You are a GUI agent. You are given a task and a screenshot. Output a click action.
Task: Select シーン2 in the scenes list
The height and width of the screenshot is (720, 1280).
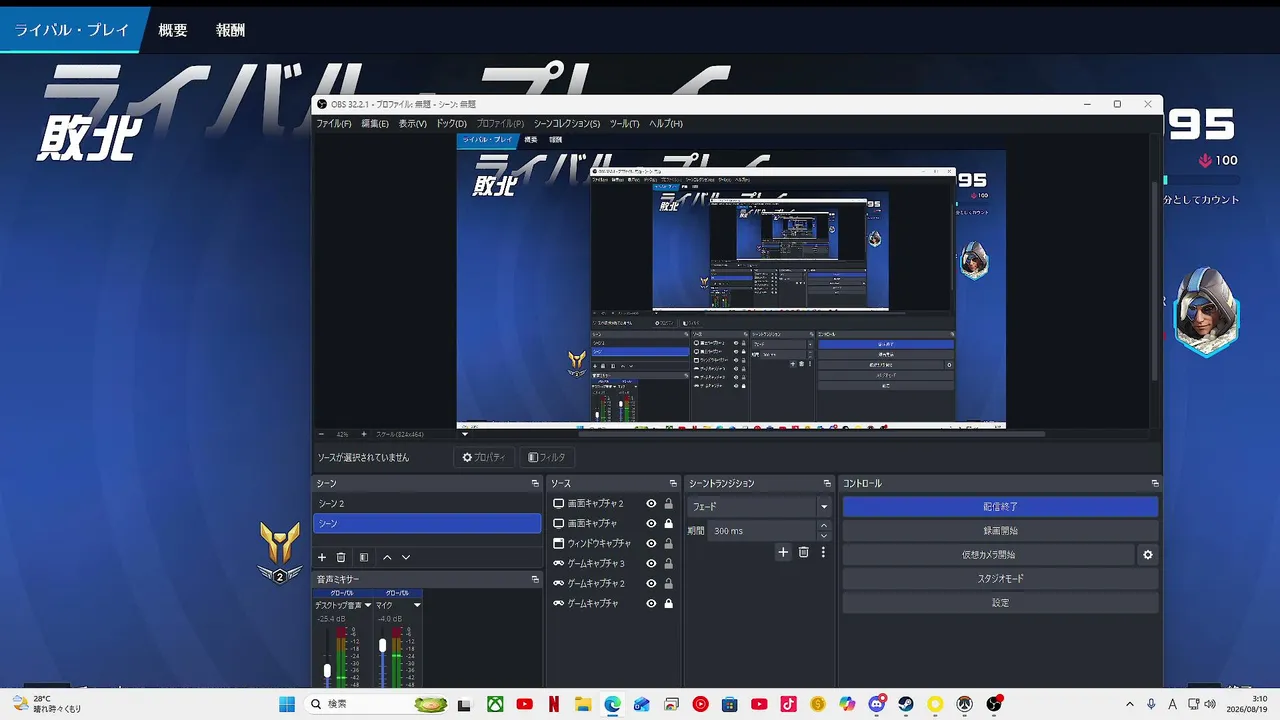[428, 504]
